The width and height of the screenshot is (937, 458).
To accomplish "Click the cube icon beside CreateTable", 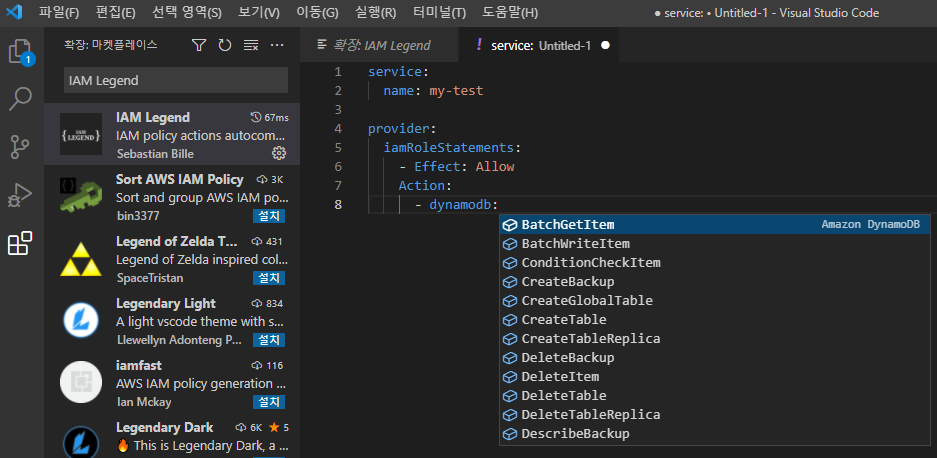I will pos(510,320).
